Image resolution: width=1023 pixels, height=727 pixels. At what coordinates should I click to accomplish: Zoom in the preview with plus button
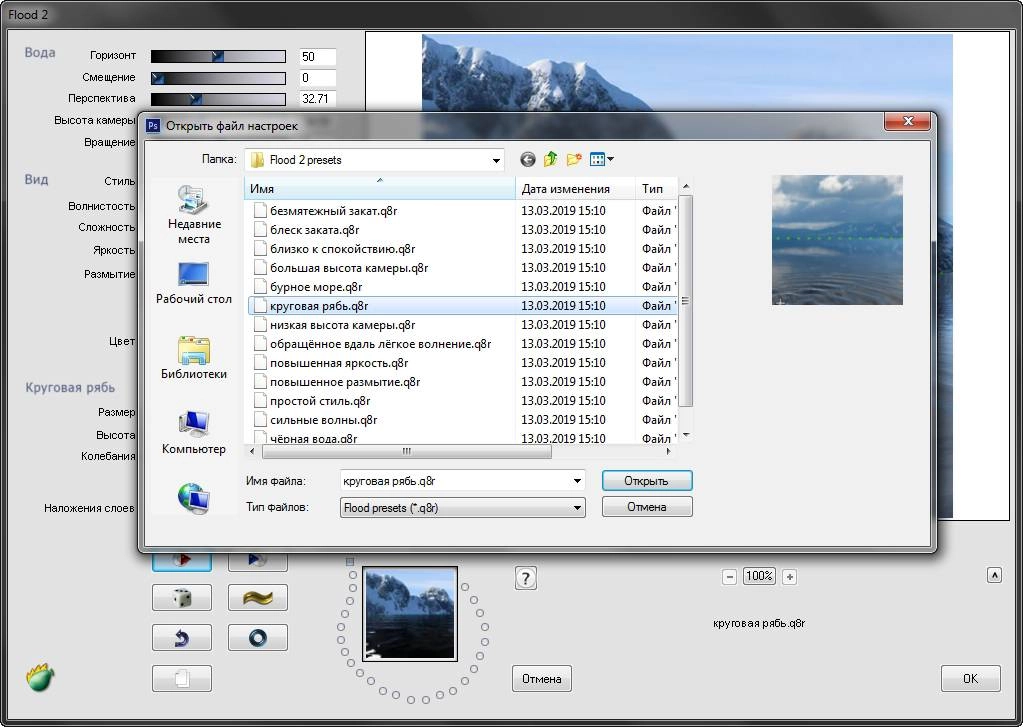789,577
